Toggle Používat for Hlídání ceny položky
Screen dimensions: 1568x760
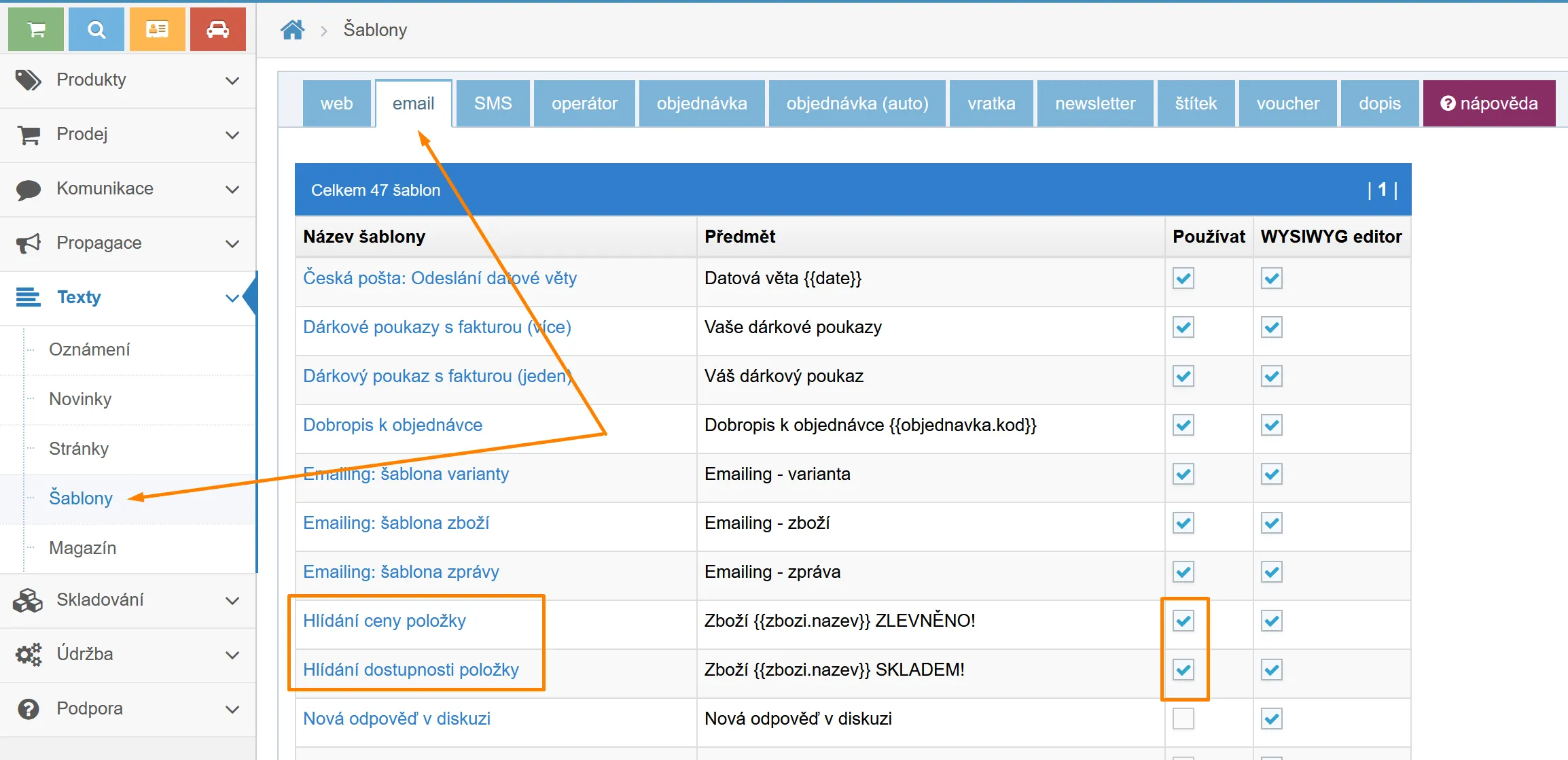click(1183, 621)
